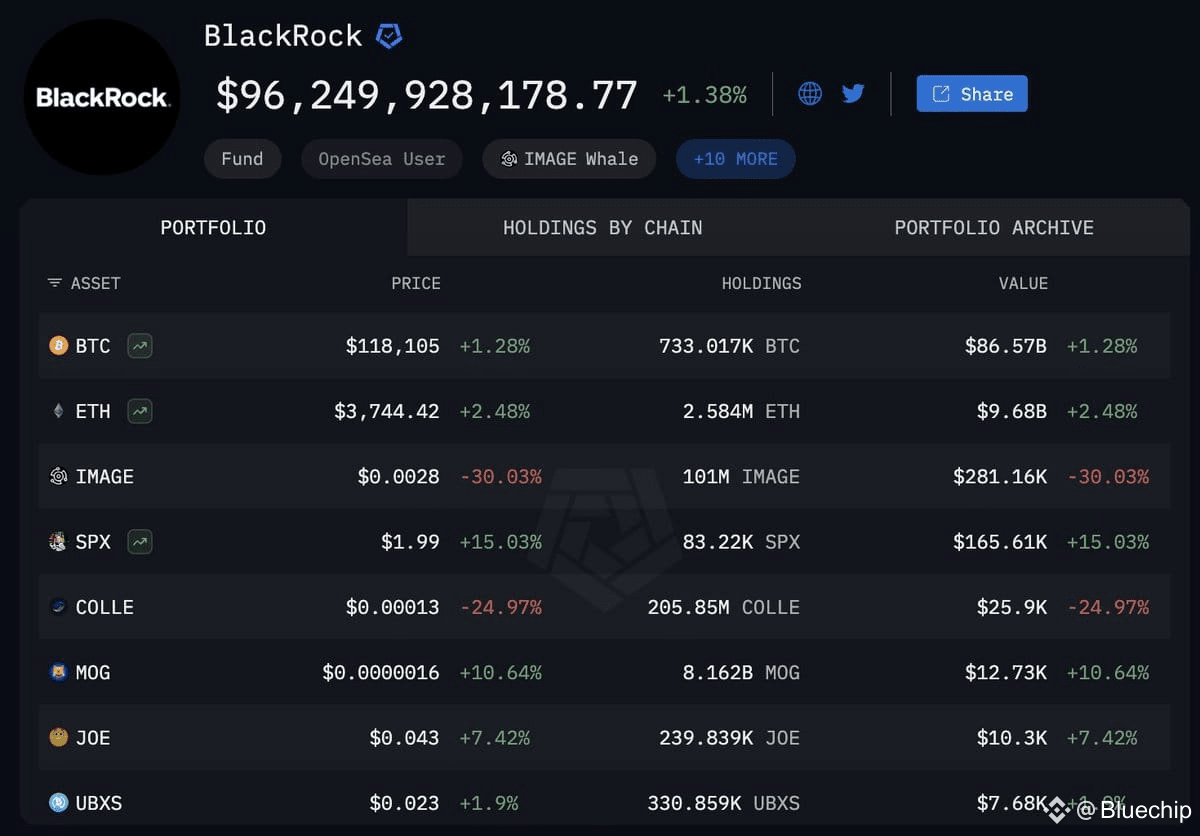Click the SPX price $1.99
Viewport: 1200px width, 836px height.
410,542
